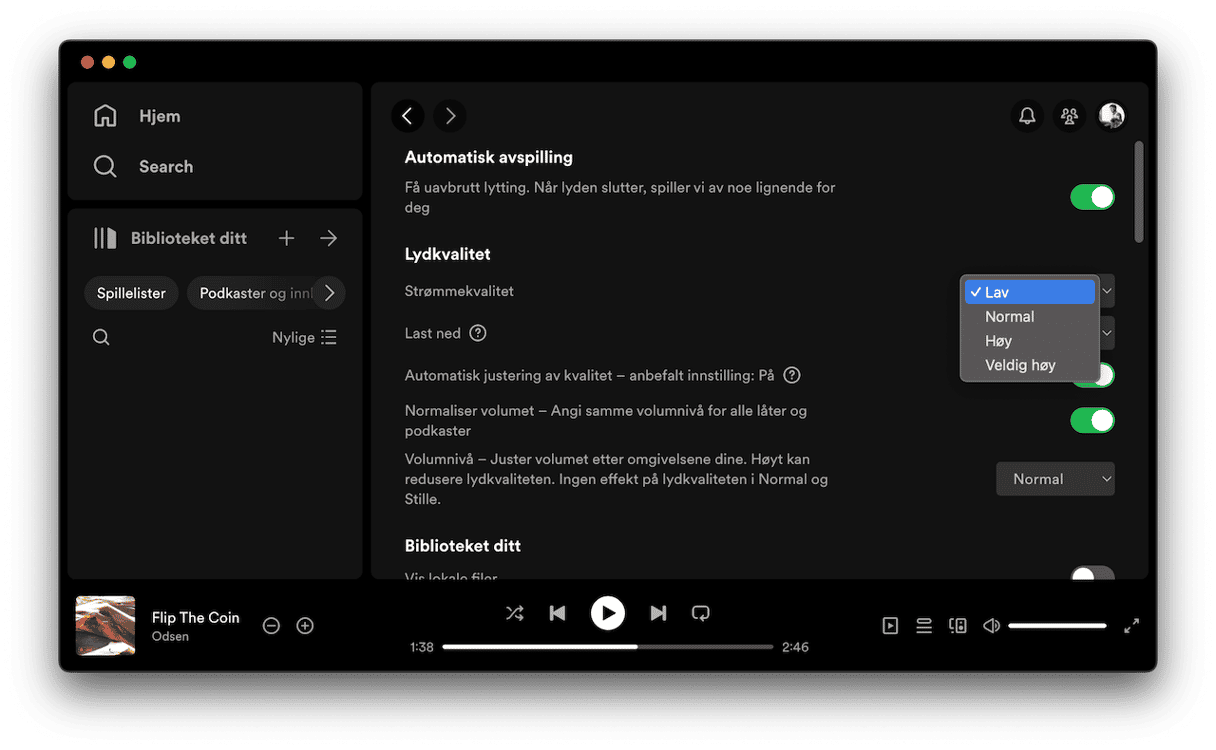Select Veldig høy streaming quality

pyautogui.click(x=1020, y=365)
